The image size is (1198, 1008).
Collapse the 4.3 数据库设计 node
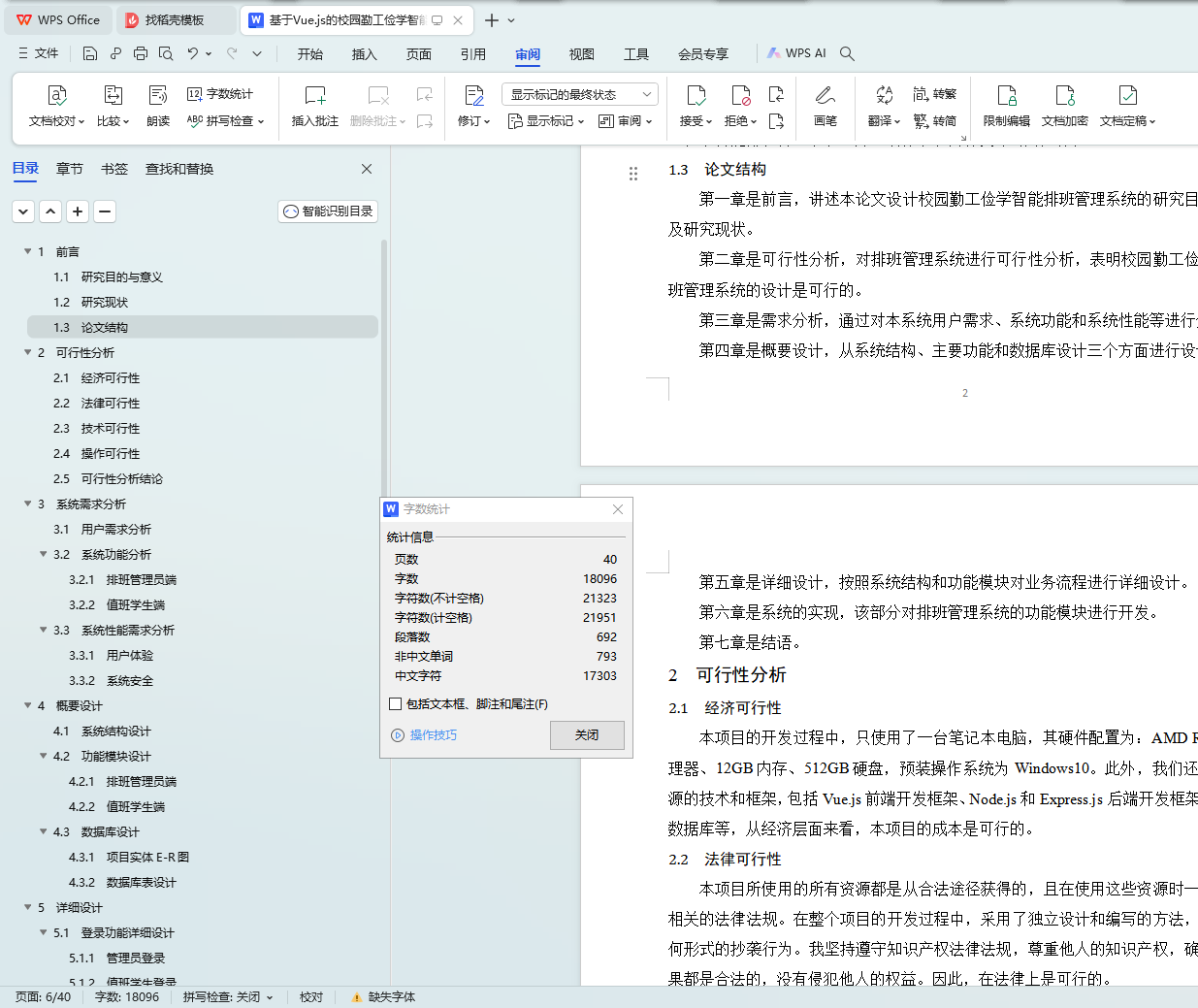click(x=44, y=831)
